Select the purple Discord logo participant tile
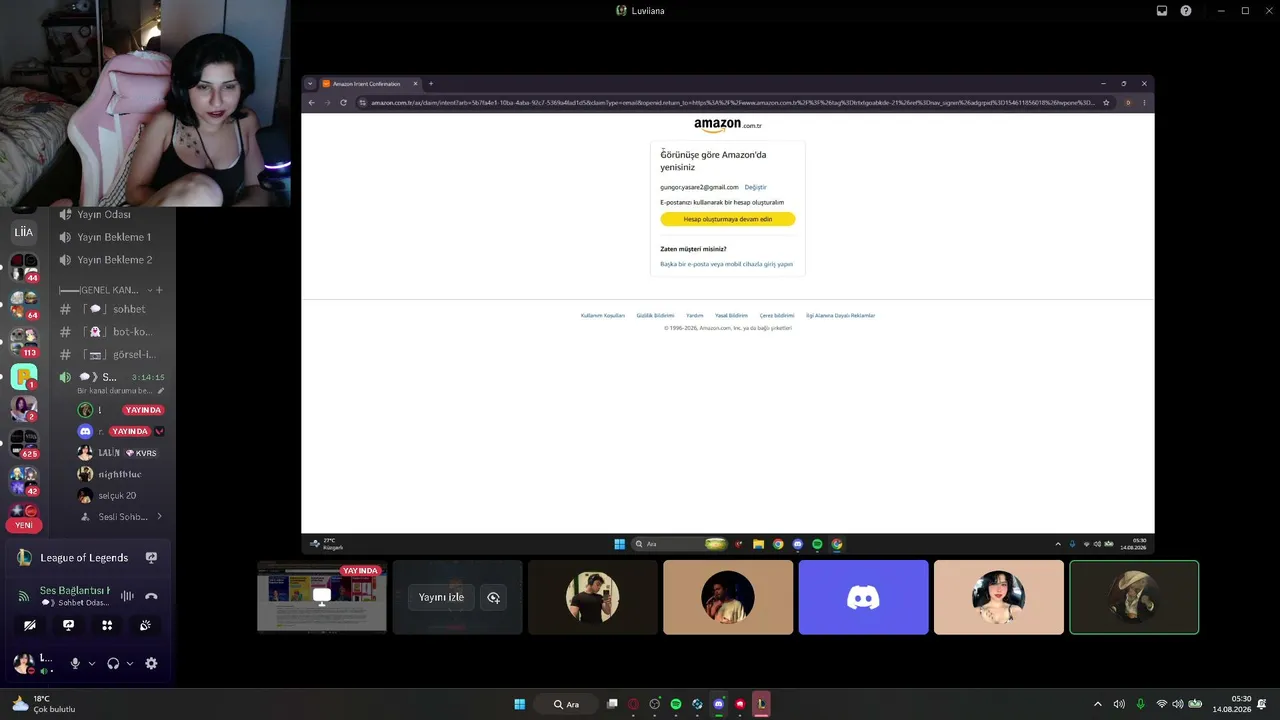Image resolution: width=1280 pixels, height=720 pixels. [863, 597]
